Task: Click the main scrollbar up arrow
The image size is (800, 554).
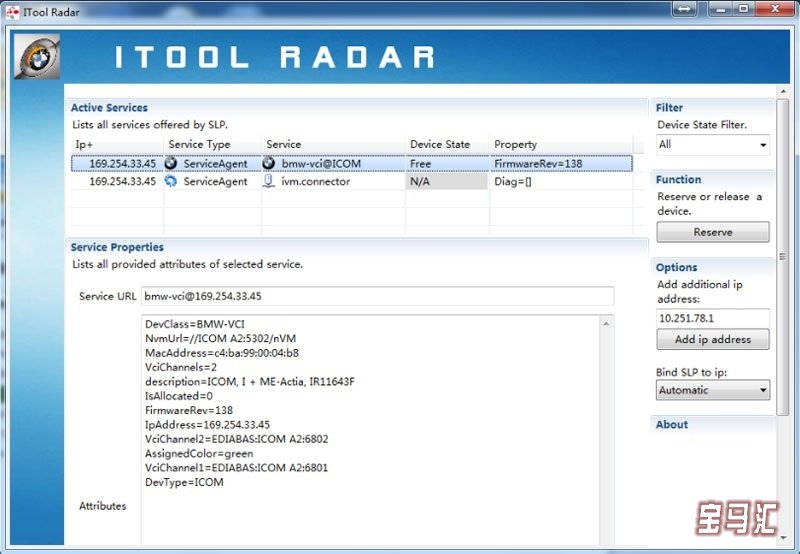Action: [783, 91]
